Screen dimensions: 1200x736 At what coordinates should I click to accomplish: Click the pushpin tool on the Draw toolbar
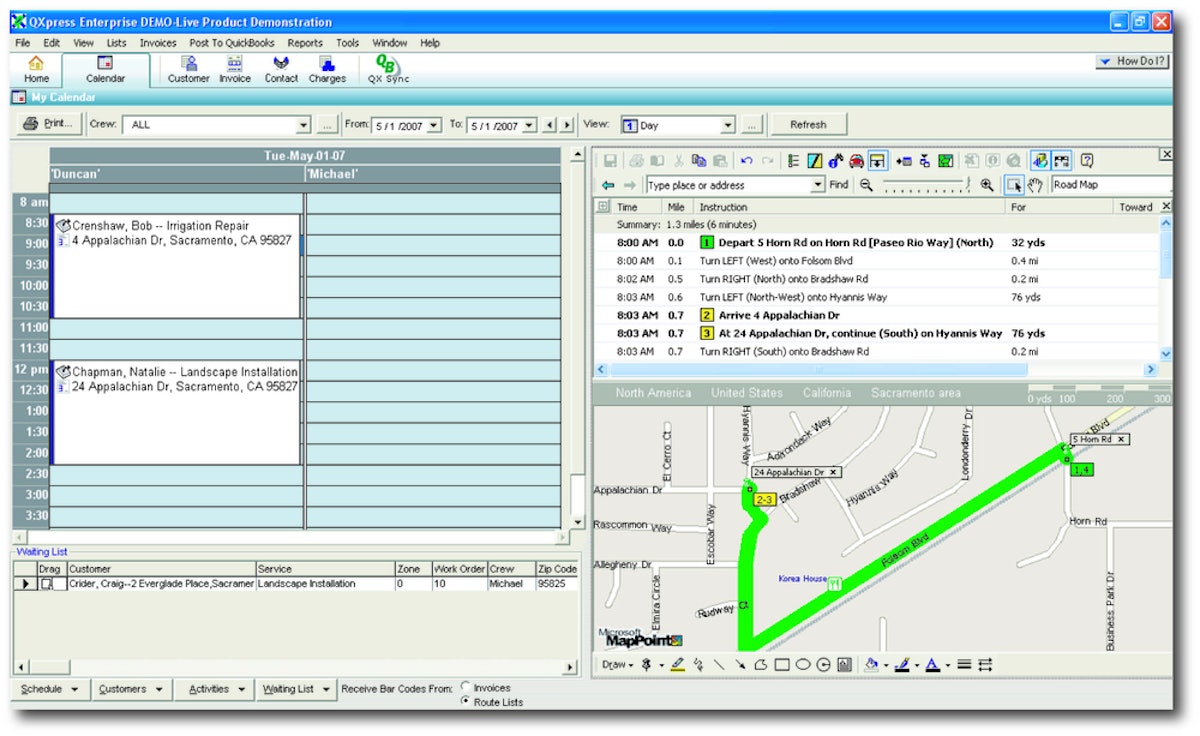[x=647, y=665]
